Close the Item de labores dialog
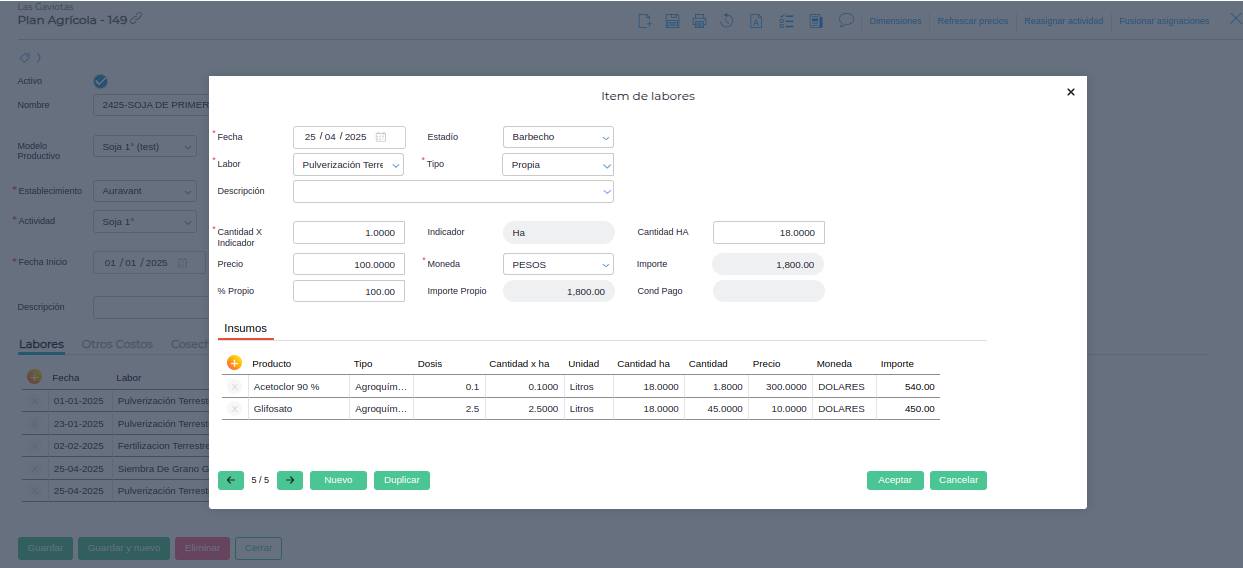The image size is (1243, 568). (1070, 92)
